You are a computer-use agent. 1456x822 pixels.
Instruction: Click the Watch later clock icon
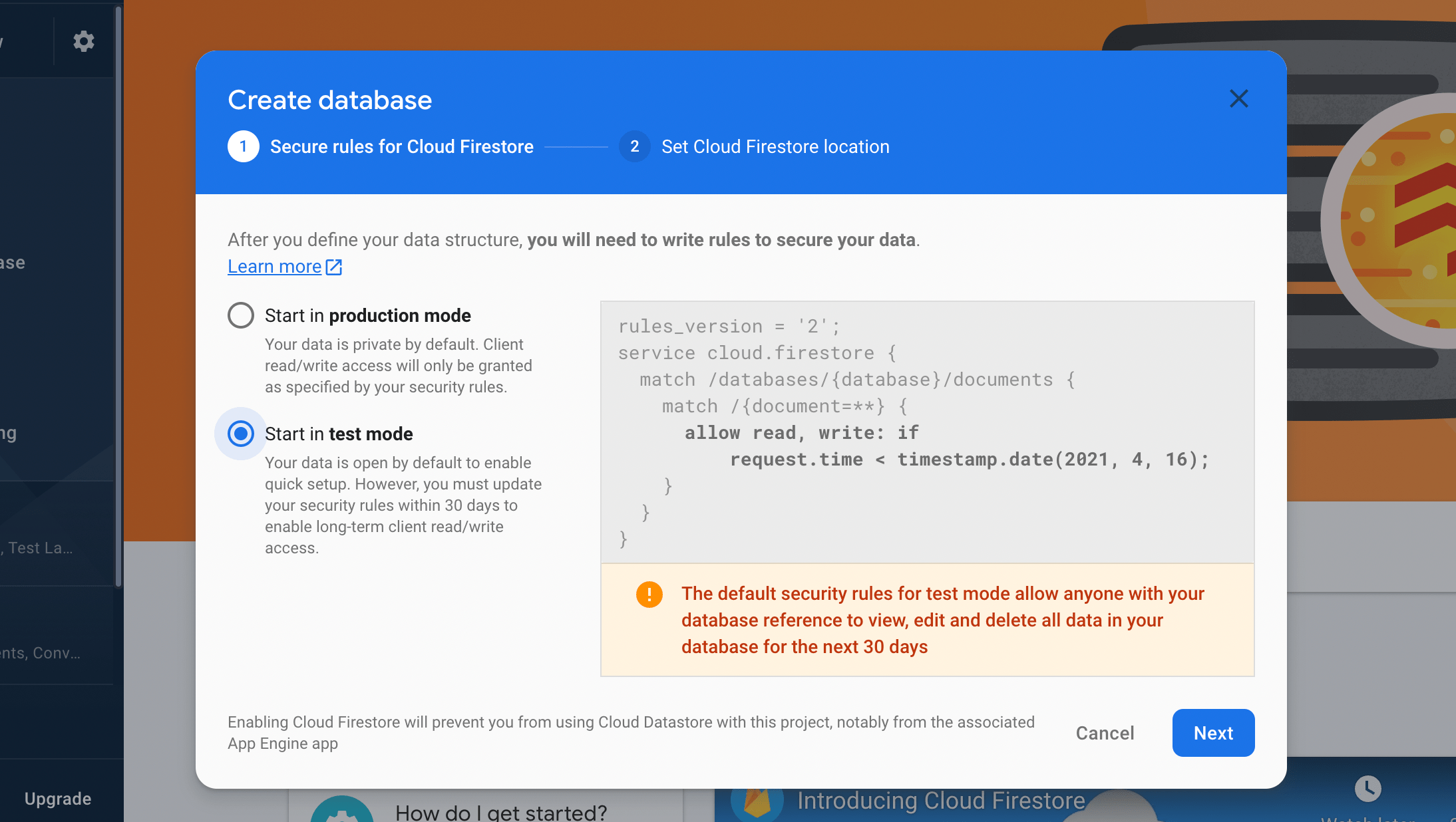click(1367, 789)
